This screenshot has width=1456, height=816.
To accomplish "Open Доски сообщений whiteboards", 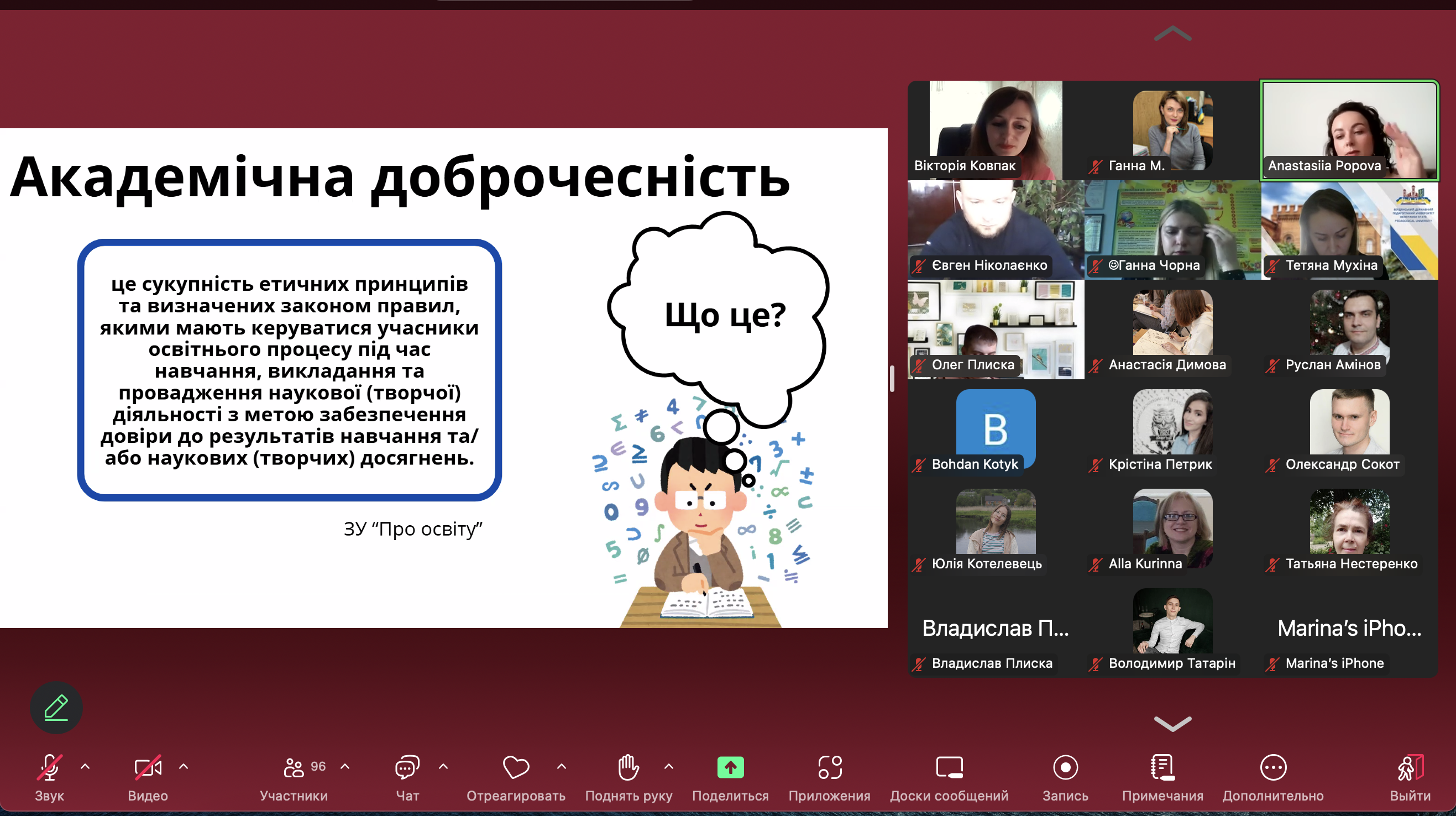I will 949,768.
